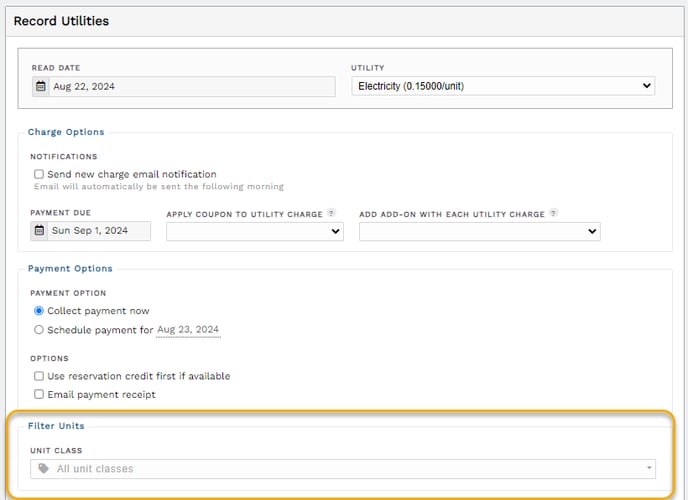Screen dimensions: 688x500
Task: Click the Filter Units section heading
Action: point(56,426)
